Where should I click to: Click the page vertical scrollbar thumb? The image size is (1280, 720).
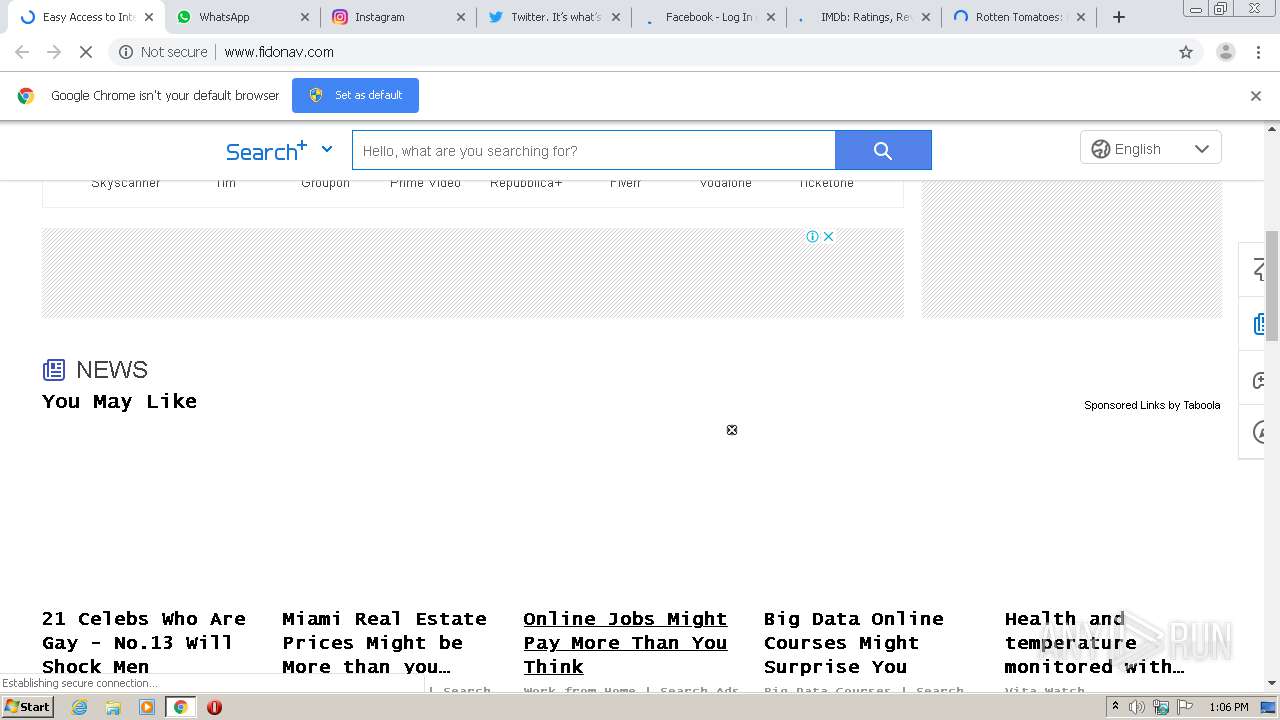pos(1272,286)
